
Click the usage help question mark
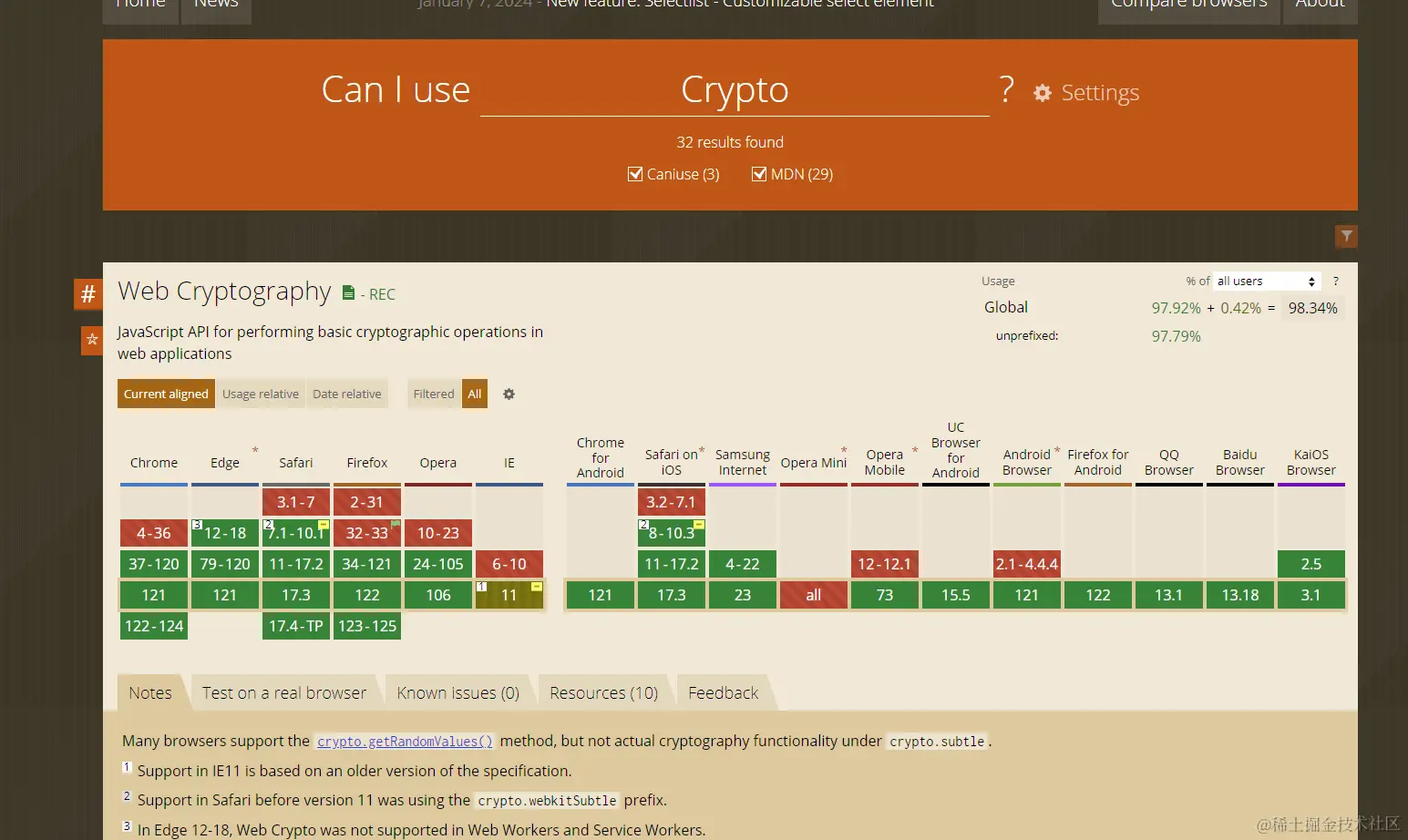pyautogui.click(x=1336, y=282)
